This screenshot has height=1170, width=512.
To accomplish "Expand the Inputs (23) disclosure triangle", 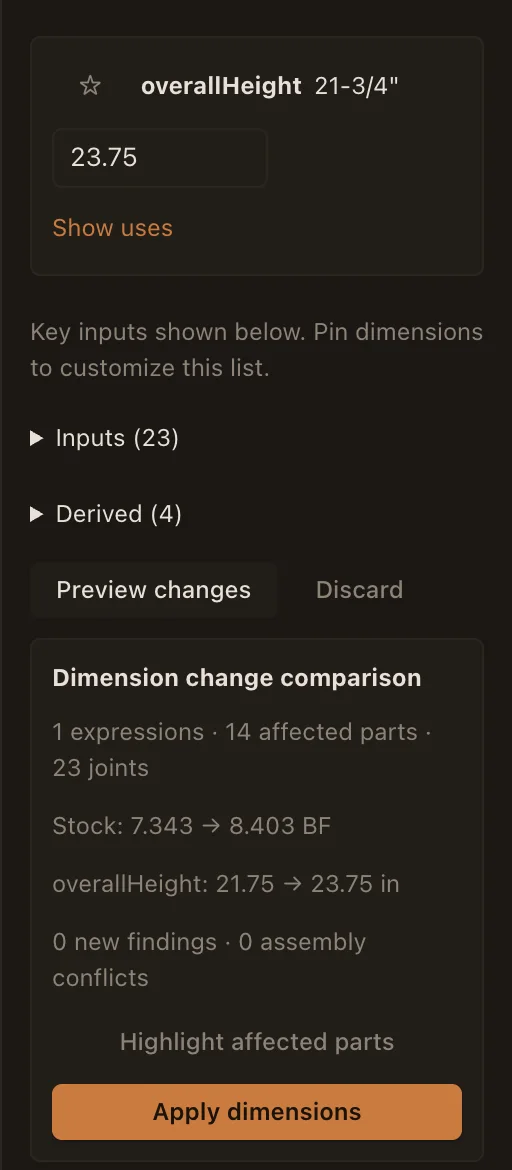I will click(36, 438).
